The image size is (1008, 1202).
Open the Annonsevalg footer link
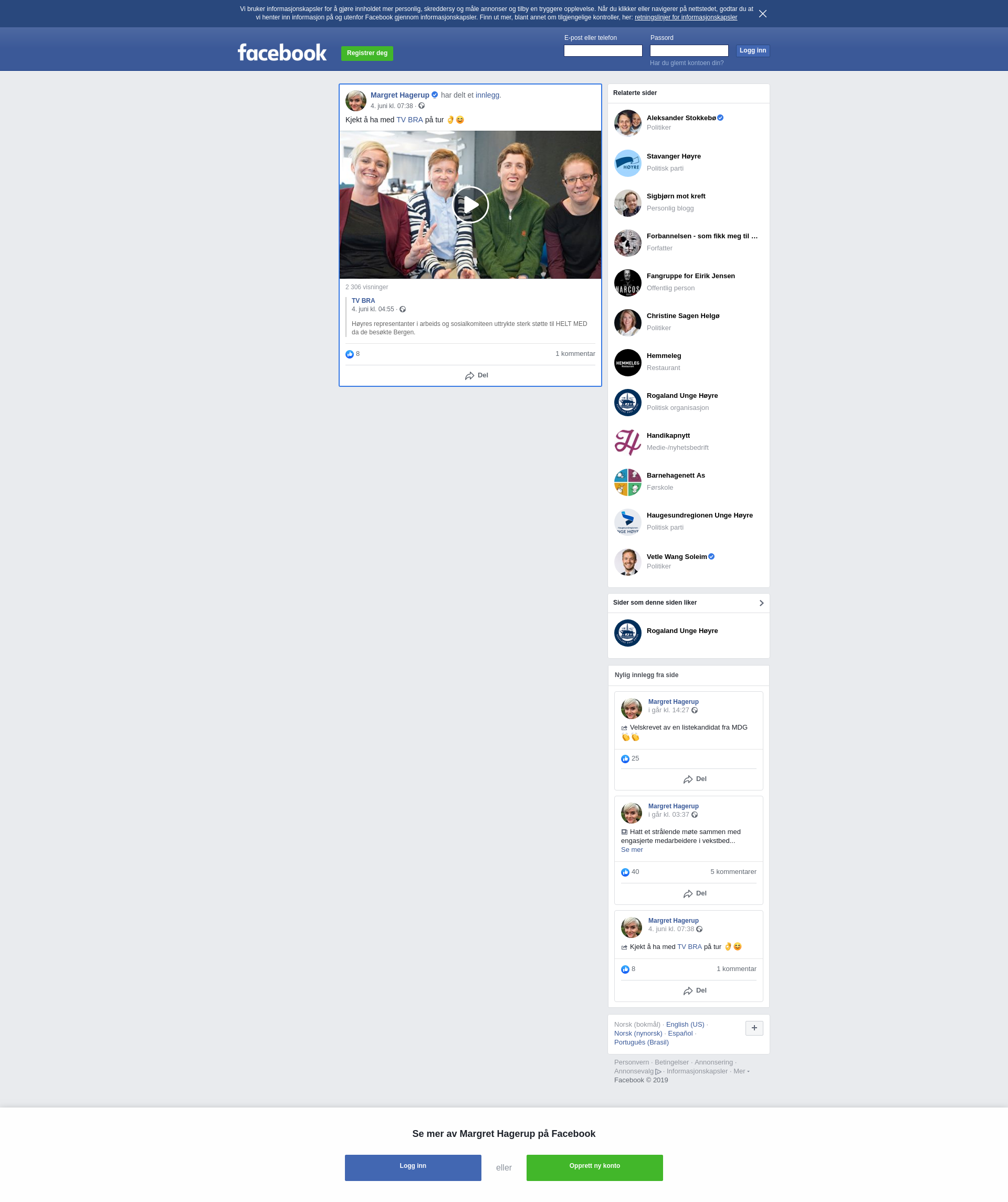pos(638,1071)
